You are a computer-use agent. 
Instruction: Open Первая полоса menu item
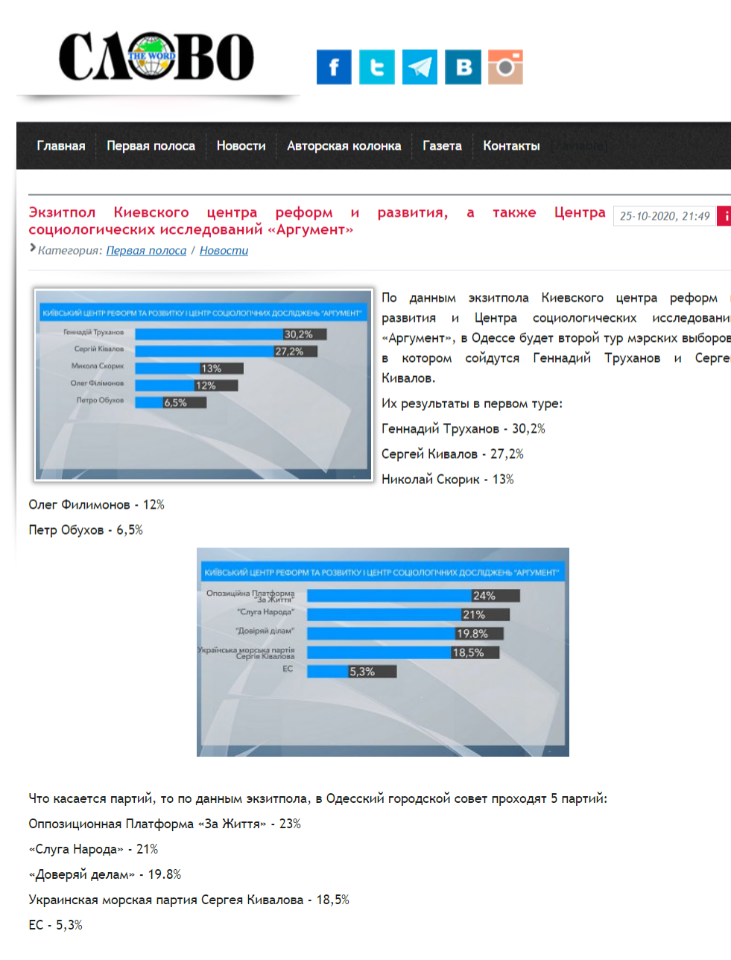point(151,146)
